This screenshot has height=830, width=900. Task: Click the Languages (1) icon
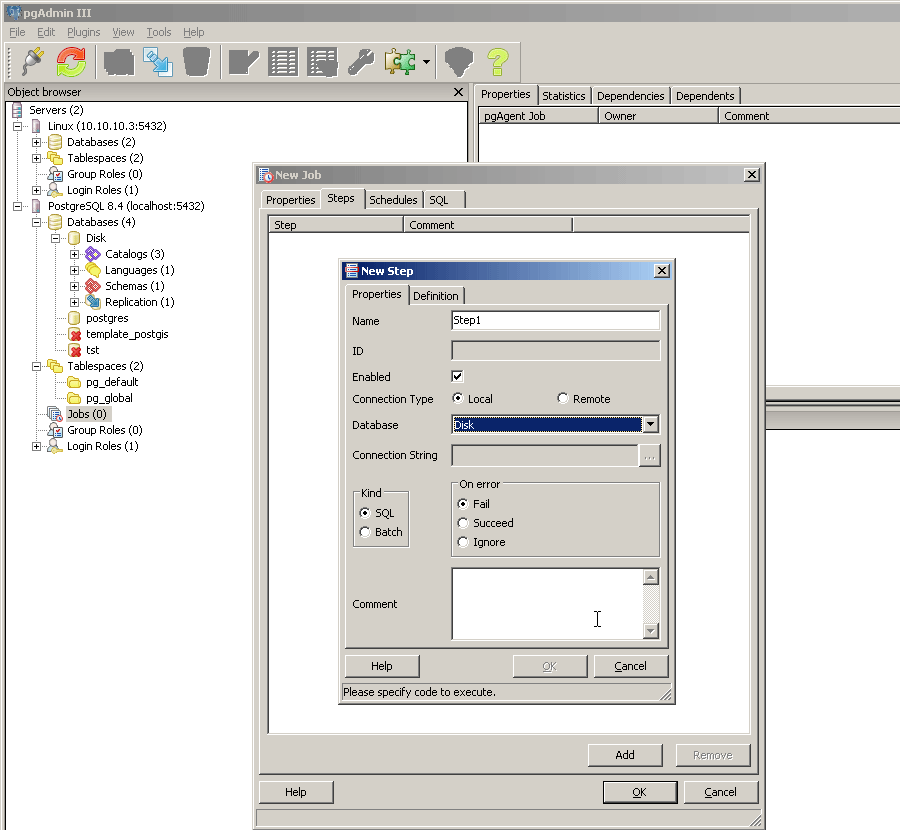(92, 270)
